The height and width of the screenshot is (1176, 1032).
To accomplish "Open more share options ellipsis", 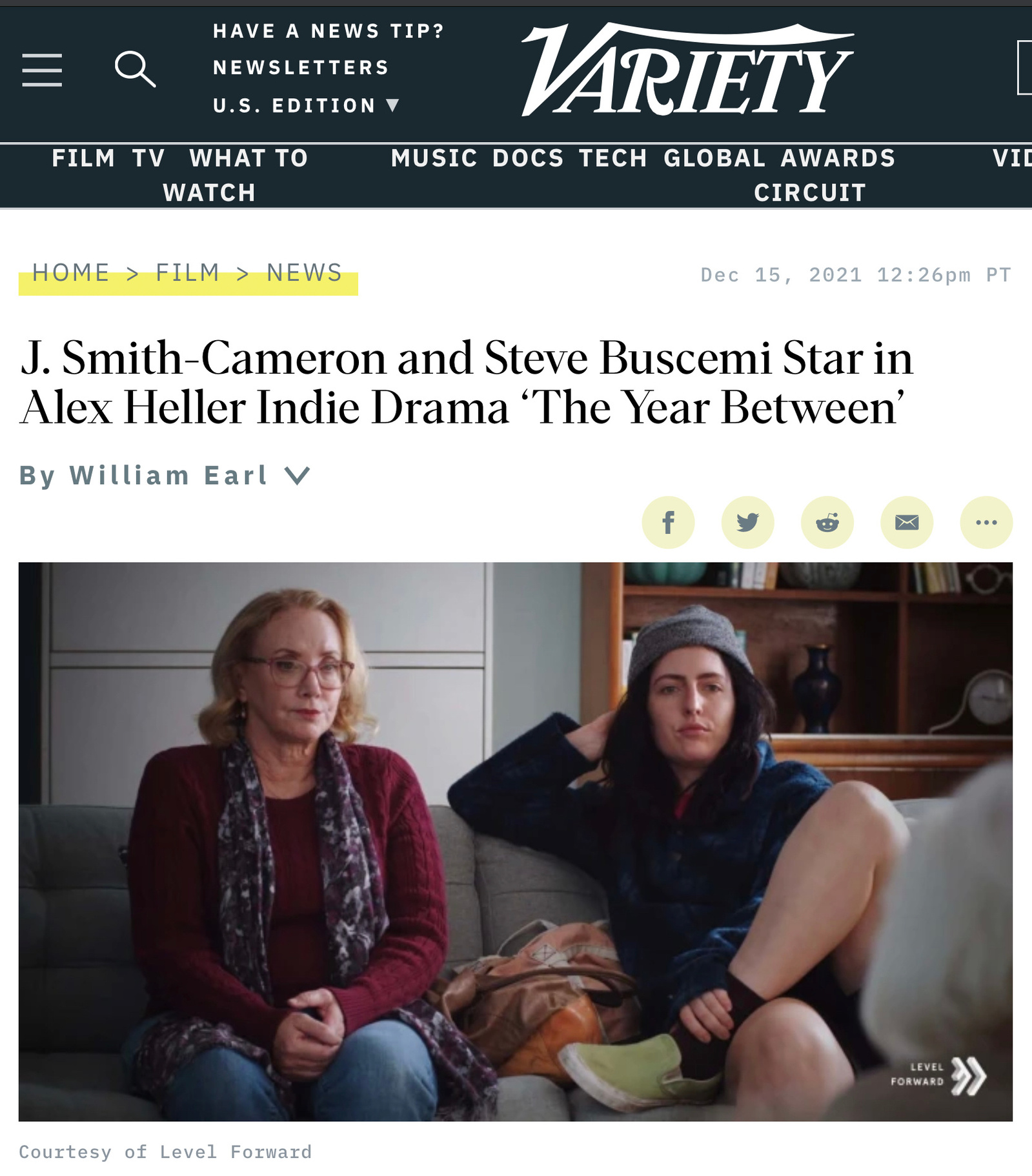I will 986,522.
